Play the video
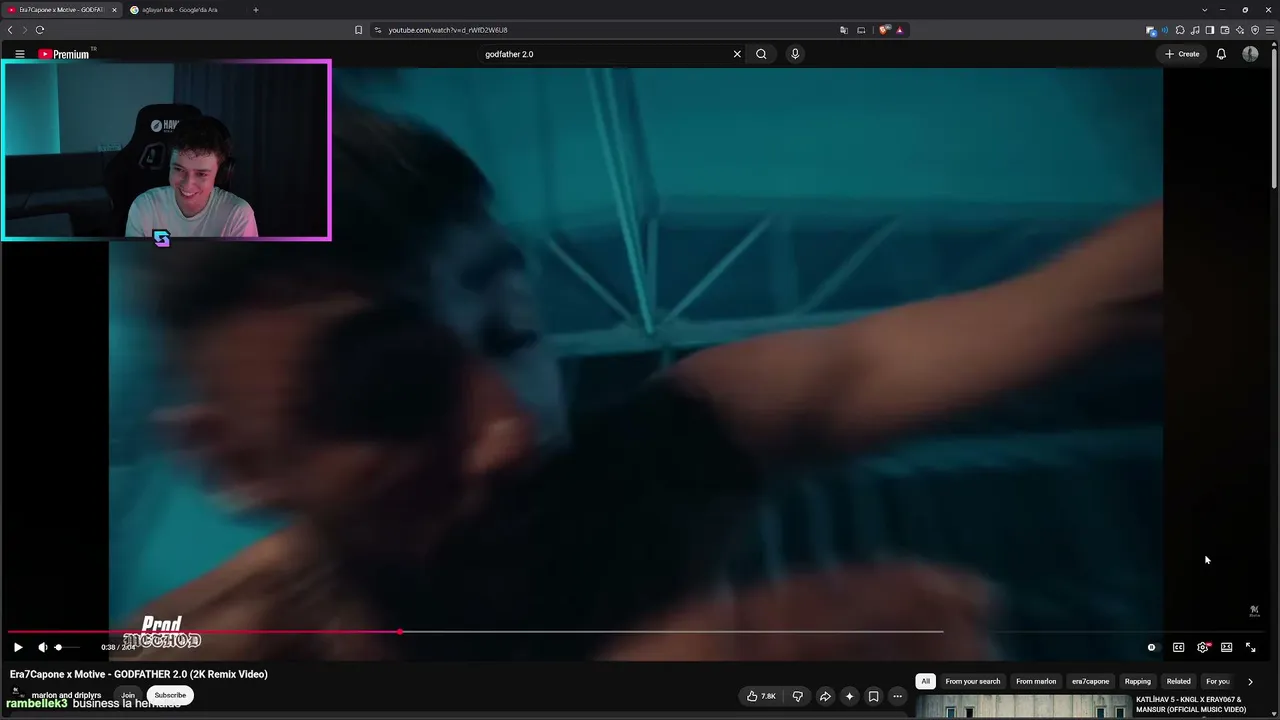 [x=18, y=647]
